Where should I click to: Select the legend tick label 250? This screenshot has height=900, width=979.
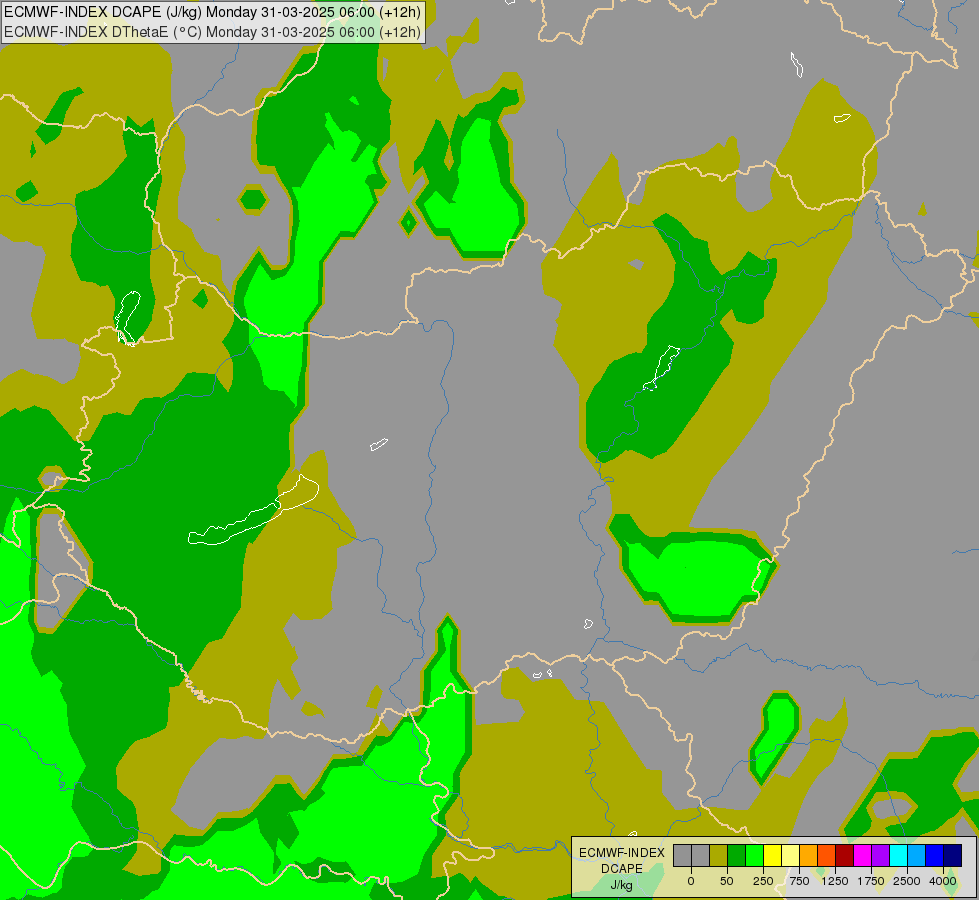pyautogui.click(x=763, y=881)
